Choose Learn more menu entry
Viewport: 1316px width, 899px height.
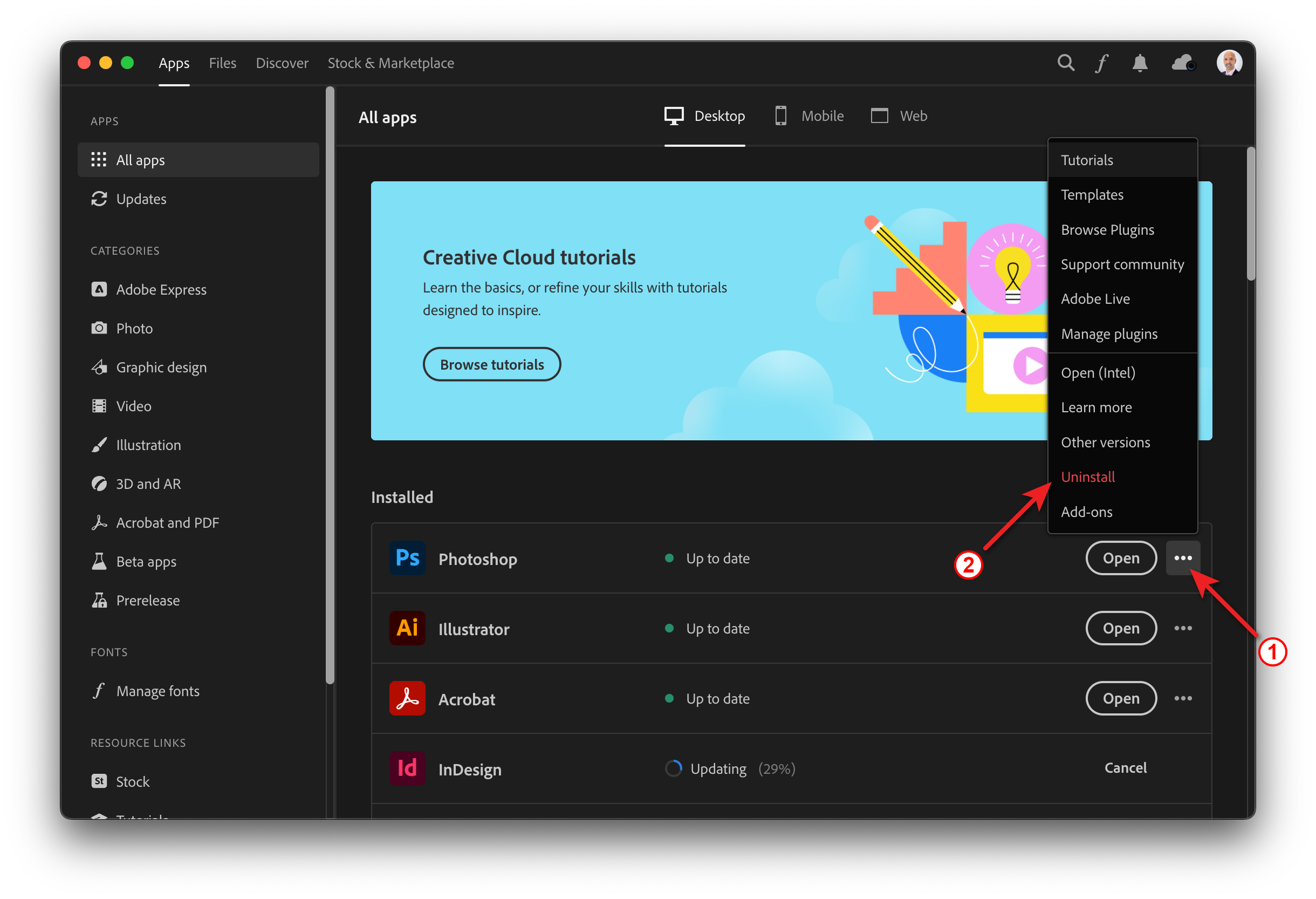(1122, 407)
